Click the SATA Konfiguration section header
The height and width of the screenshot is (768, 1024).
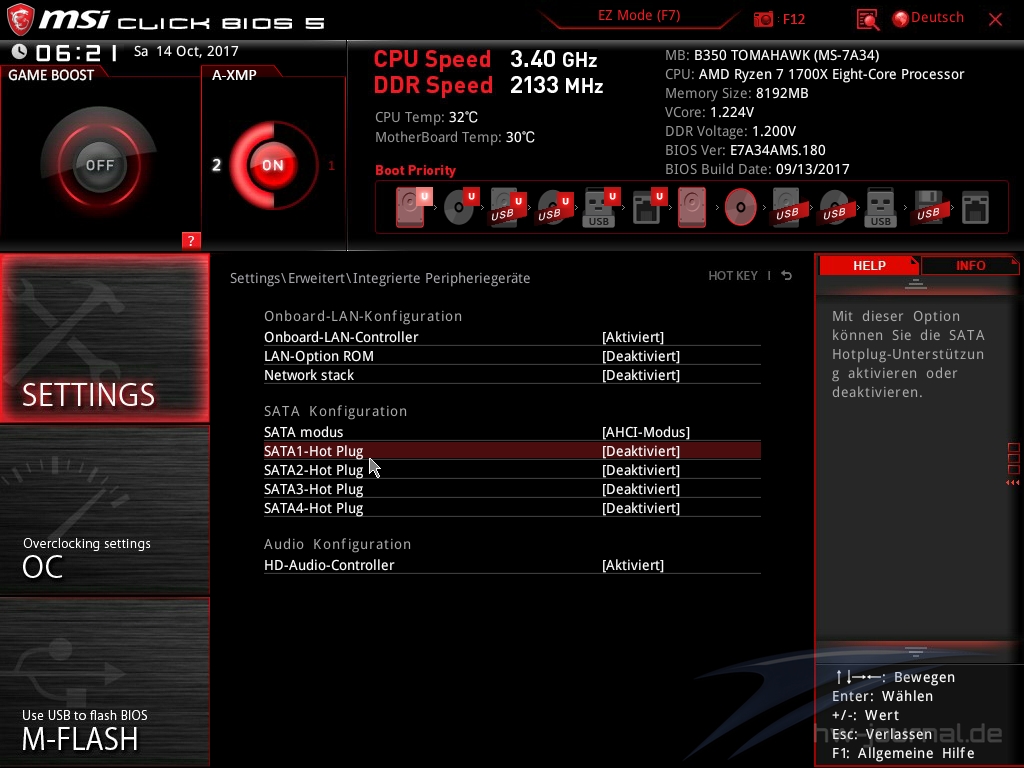point(336,411)
